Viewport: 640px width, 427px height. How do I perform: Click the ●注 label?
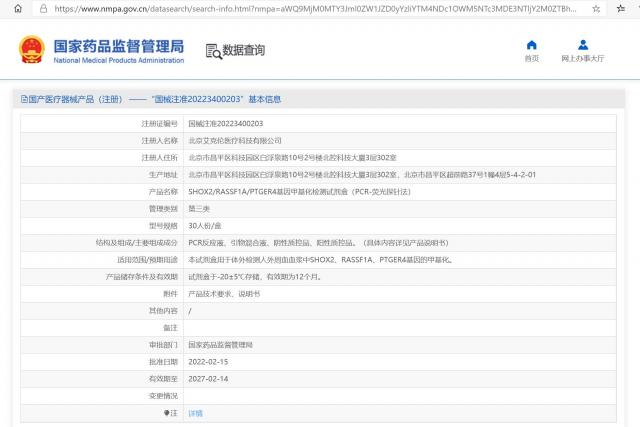pyautogui.click(x=171, y=413)
